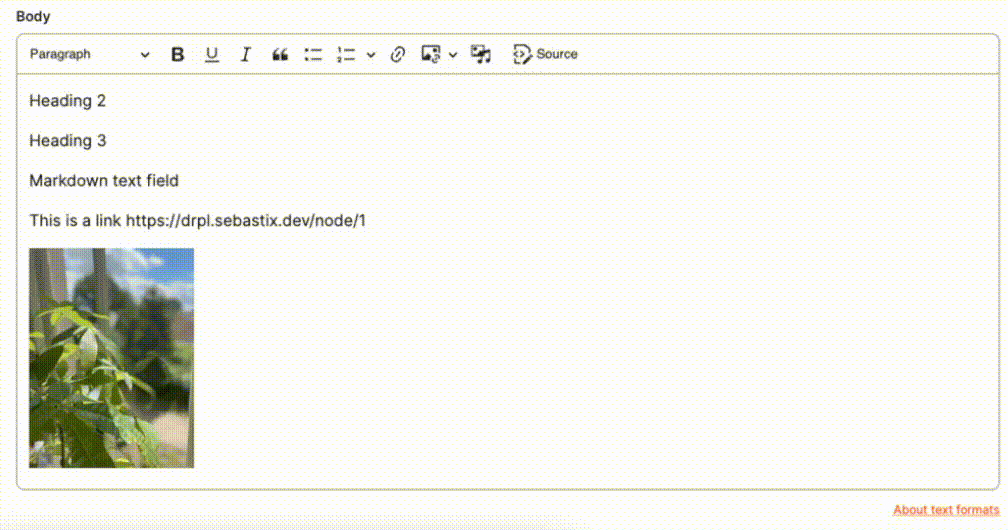1008x530 pixels.
Task: Apply underline formatting
Action: [212, 55]
